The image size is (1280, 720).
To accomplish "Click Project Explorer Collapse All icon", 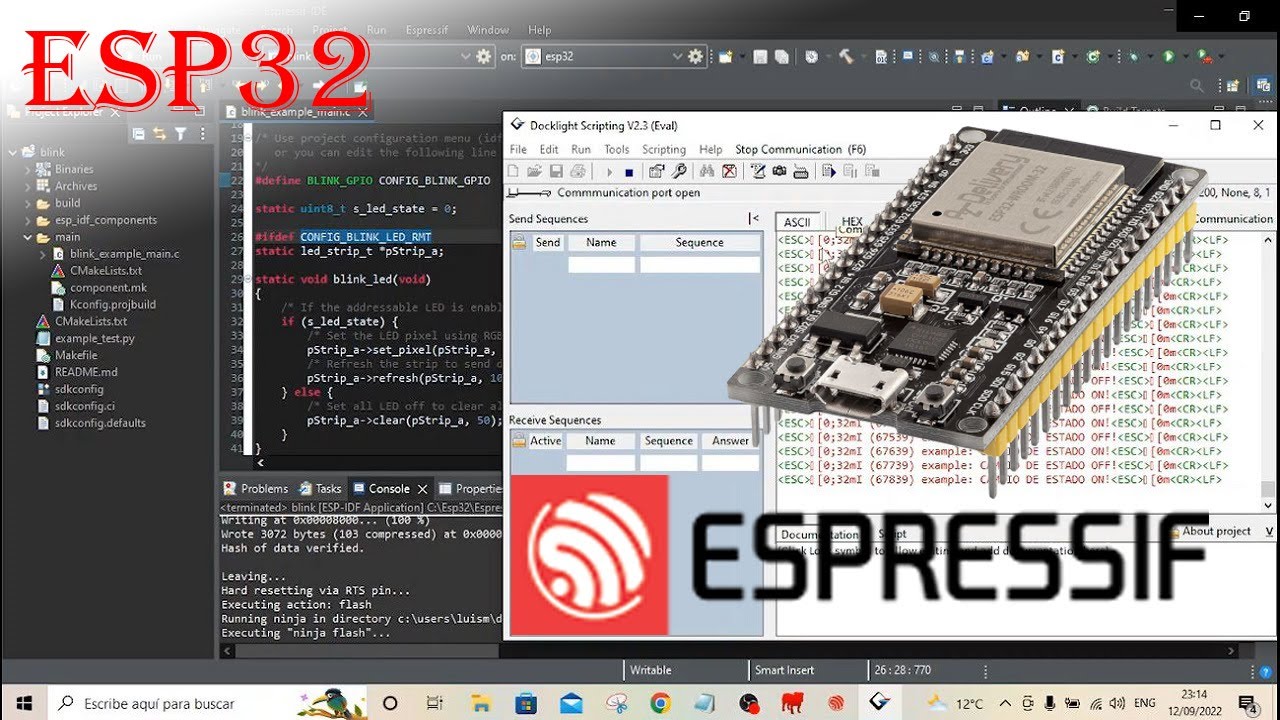I will [x=138, y=134].
